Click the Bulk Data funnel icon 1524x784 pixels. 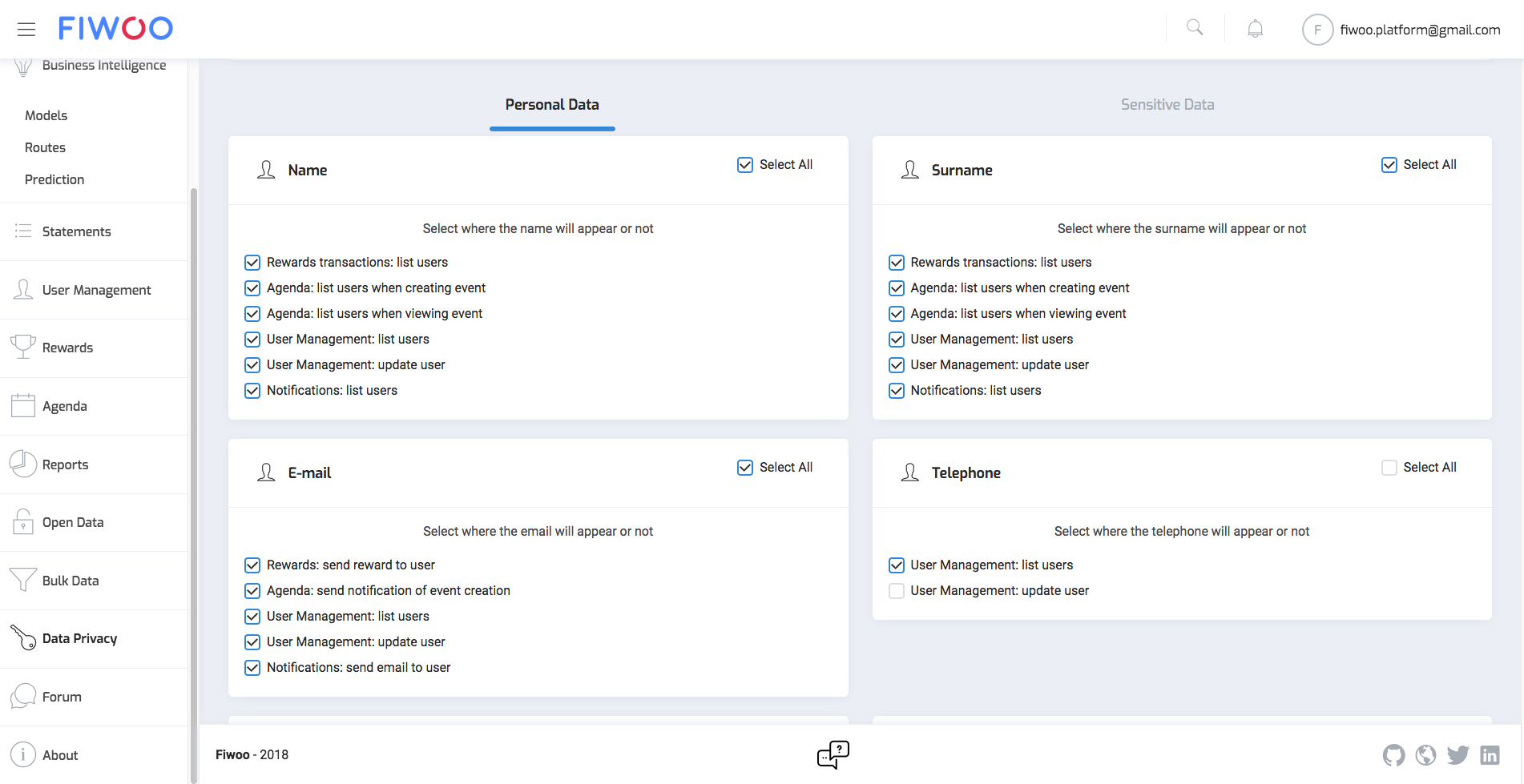point(23,580)
